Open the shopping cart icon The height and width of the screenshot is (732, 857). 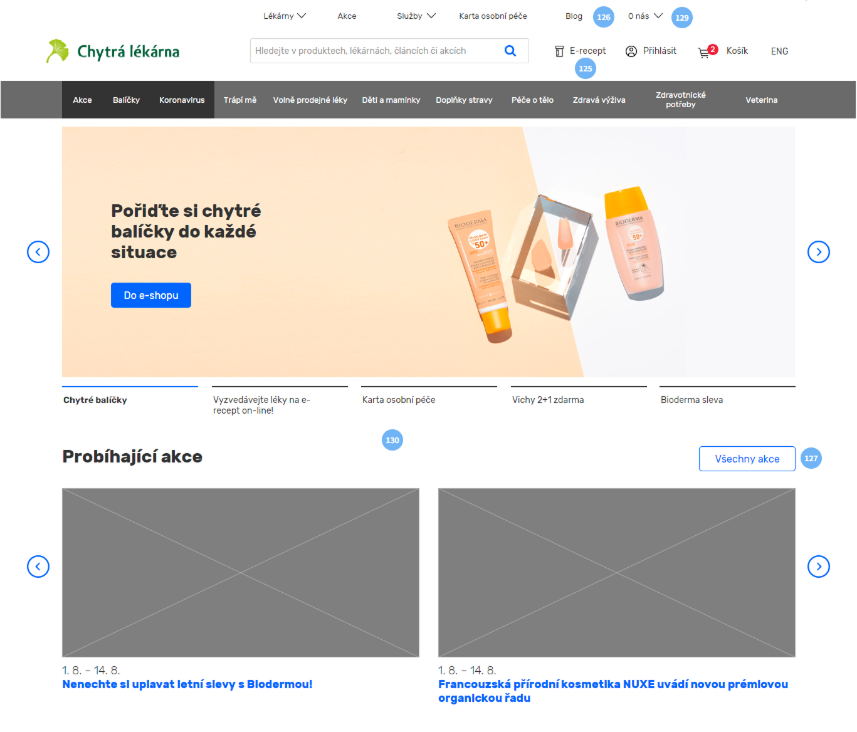705,51
